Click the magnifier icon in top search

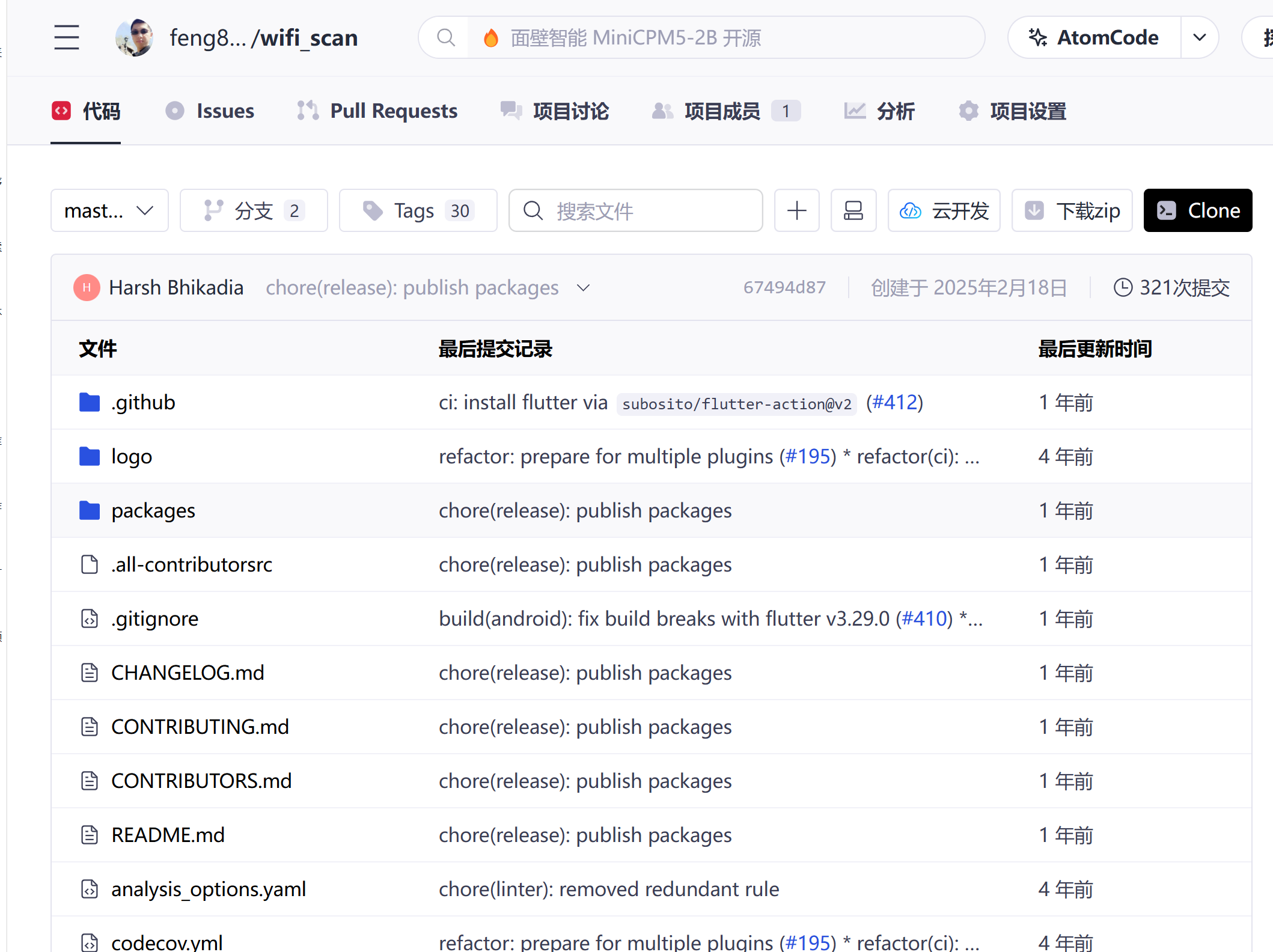445,38
